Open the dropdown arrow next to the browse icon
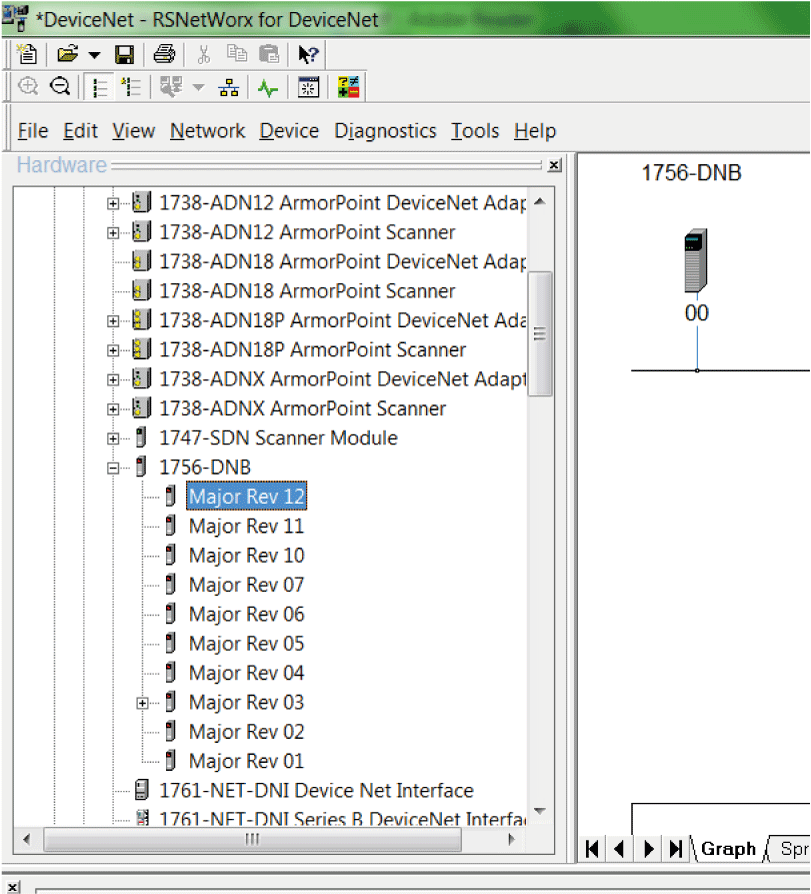 [198, 87]
